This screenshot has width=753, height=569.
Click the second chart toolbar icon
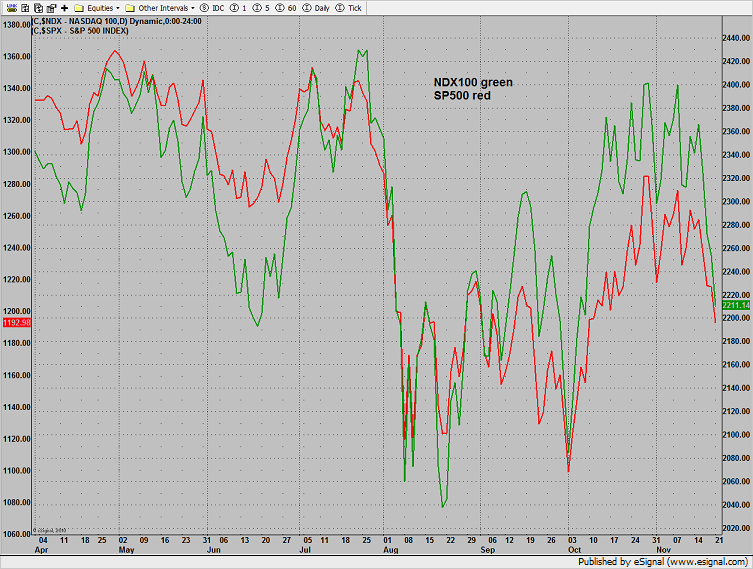click(22, 7)
